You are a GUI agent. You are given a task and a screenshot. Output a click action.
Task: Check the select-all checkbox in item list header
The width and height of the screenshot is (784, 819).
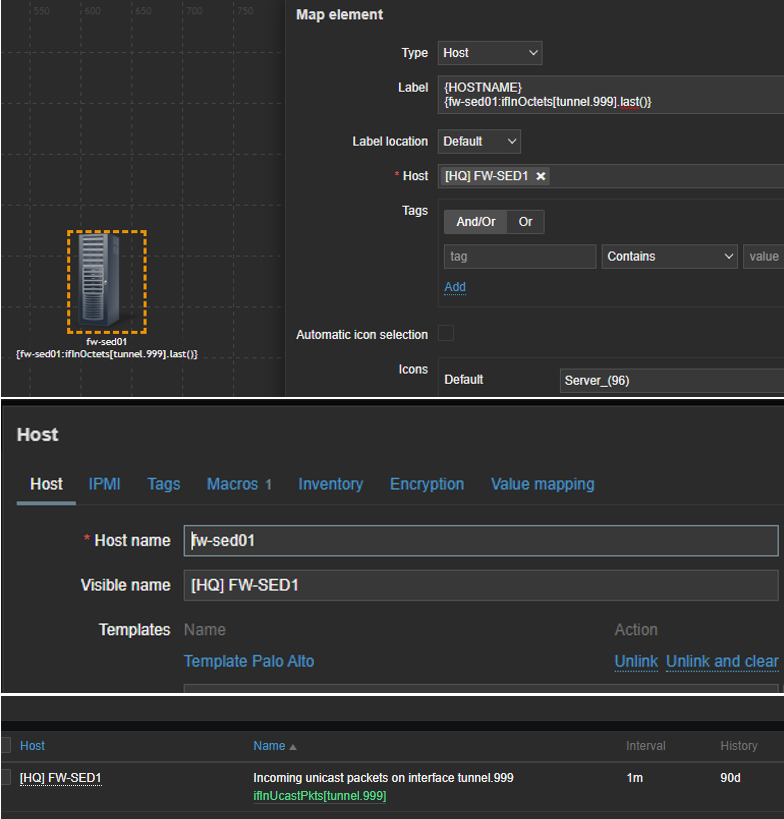pyautogui.click(x=7, y=745)
